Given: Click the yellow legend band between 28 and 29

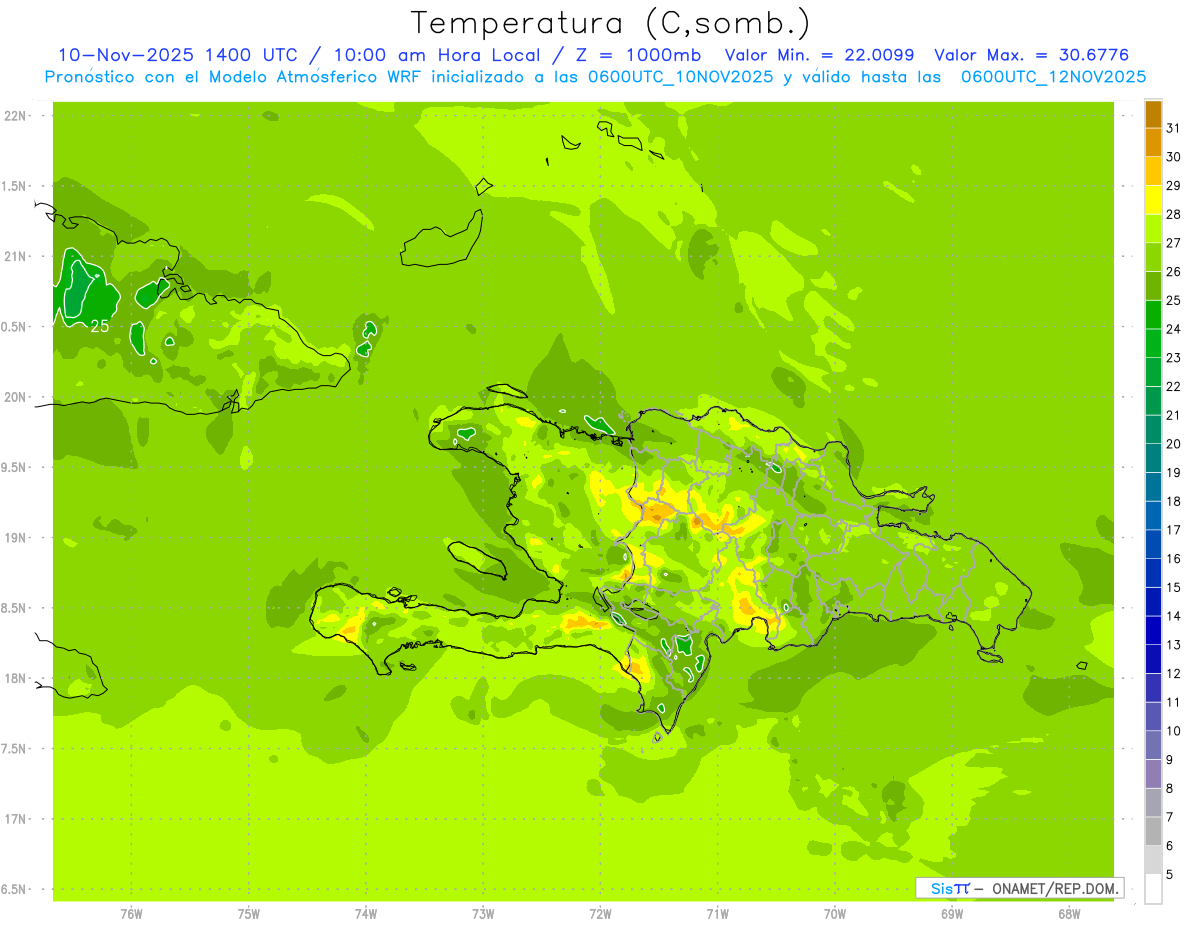Looking at the screenshot, I should pos(1153,199).
